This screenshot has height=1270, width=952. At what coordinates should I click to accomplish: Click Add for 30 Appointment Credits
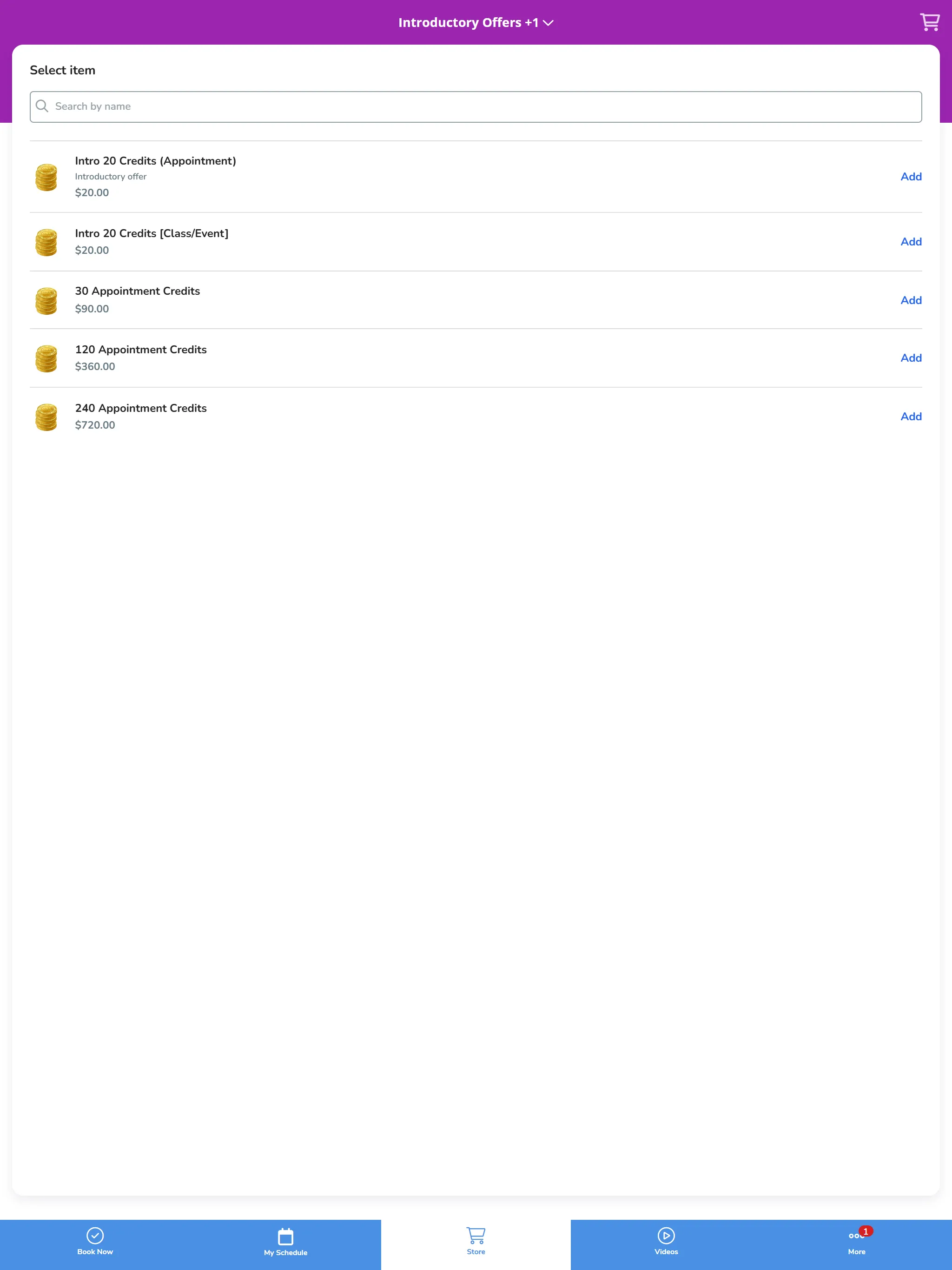click(910, 300)
